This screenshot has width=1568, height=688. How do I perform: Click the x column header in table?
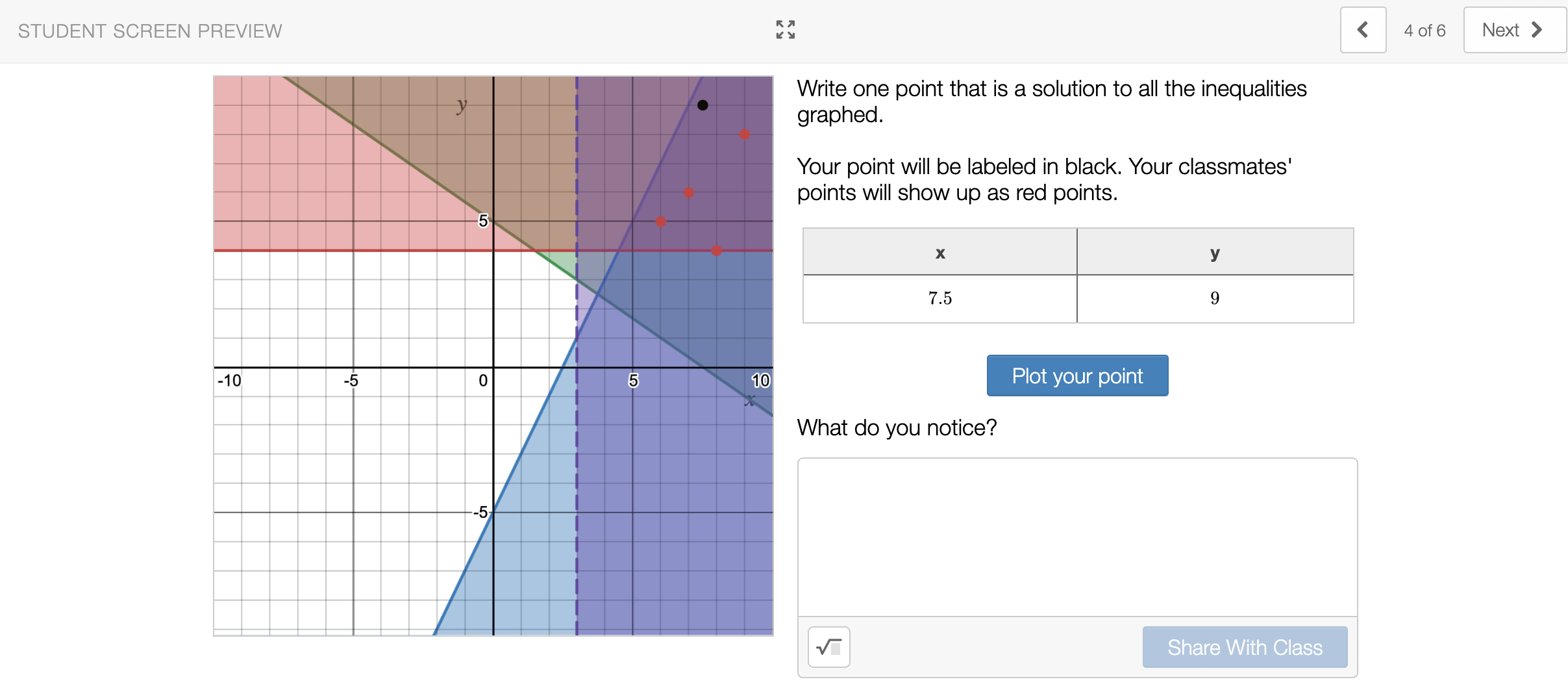[940, 252]
